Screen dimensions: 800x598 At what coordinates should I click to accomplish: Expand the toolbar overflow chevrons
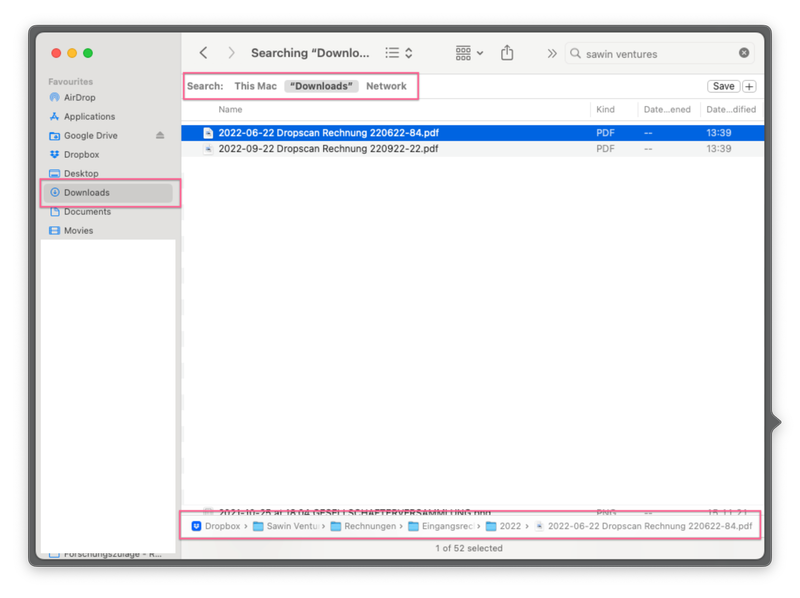[x=552, y=53]
